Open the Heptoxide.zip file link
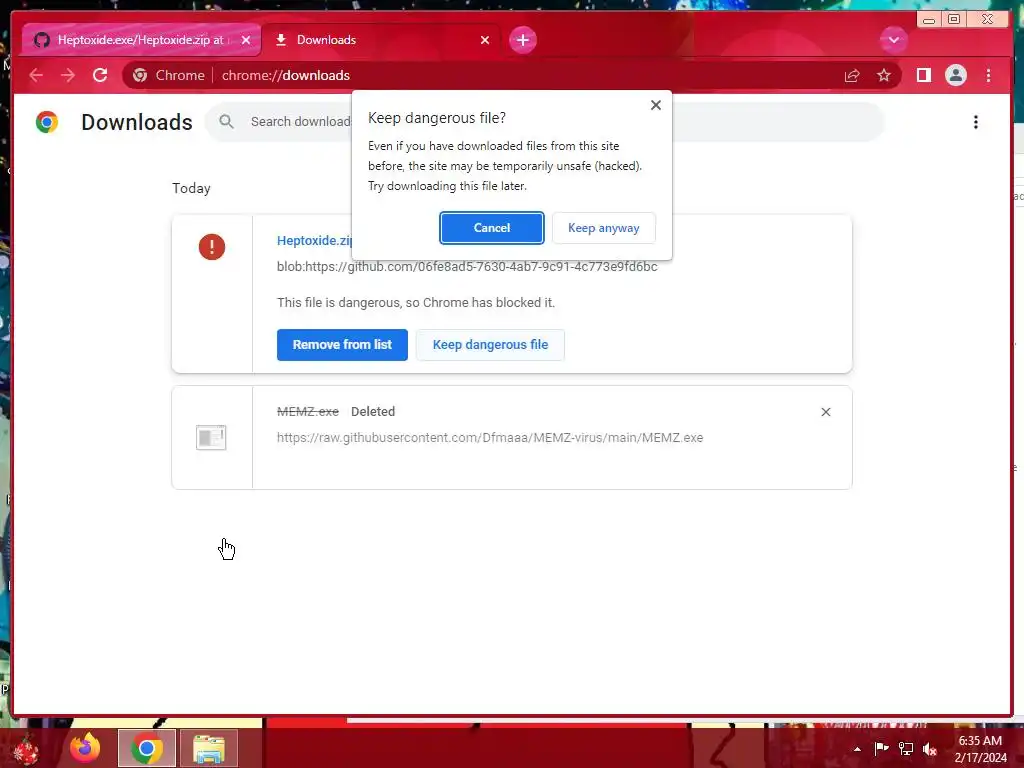The width and height of the screenshot is (1024, 768). (315, 240)
